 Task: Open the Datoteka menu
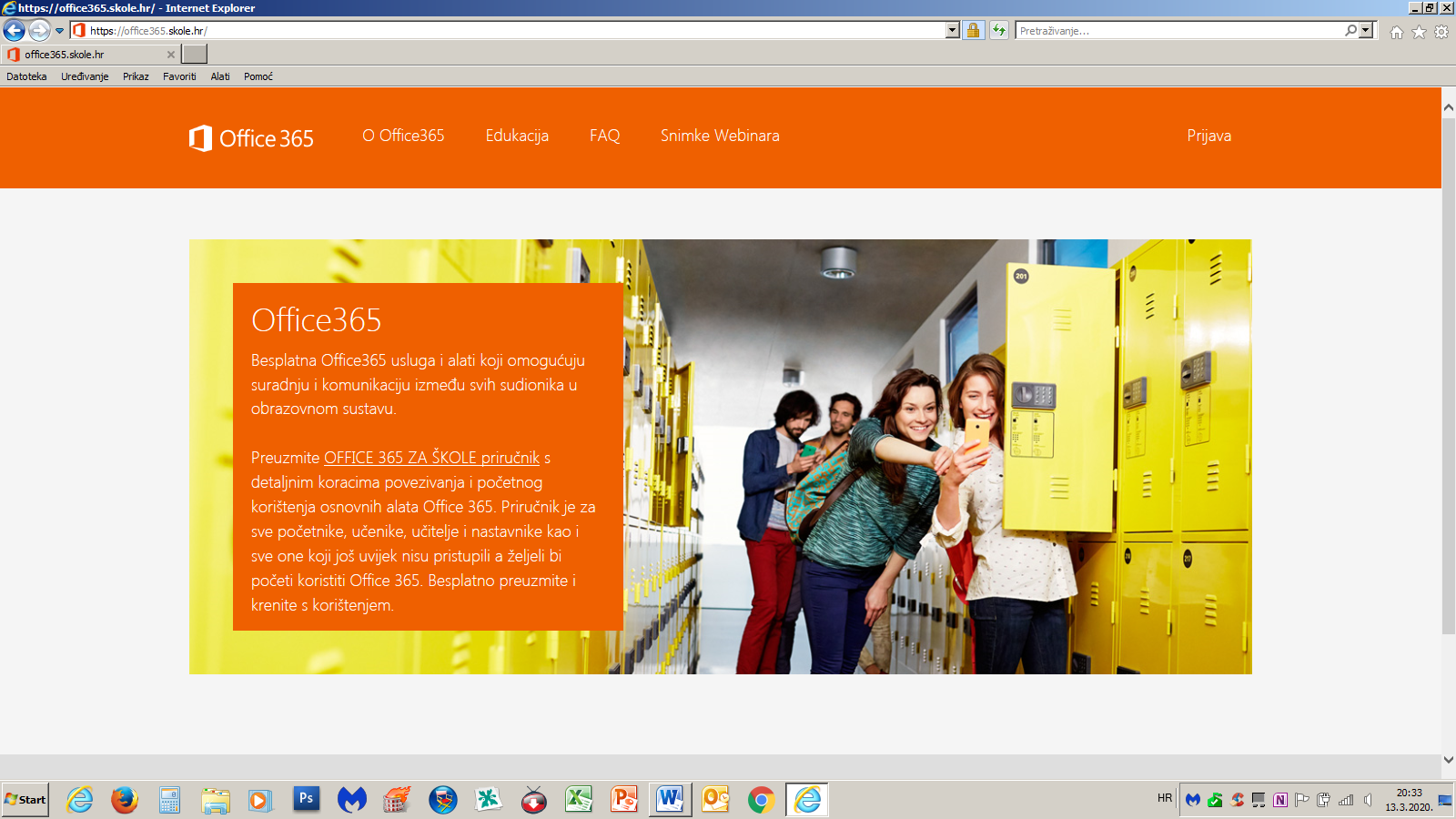pos(26,76)
